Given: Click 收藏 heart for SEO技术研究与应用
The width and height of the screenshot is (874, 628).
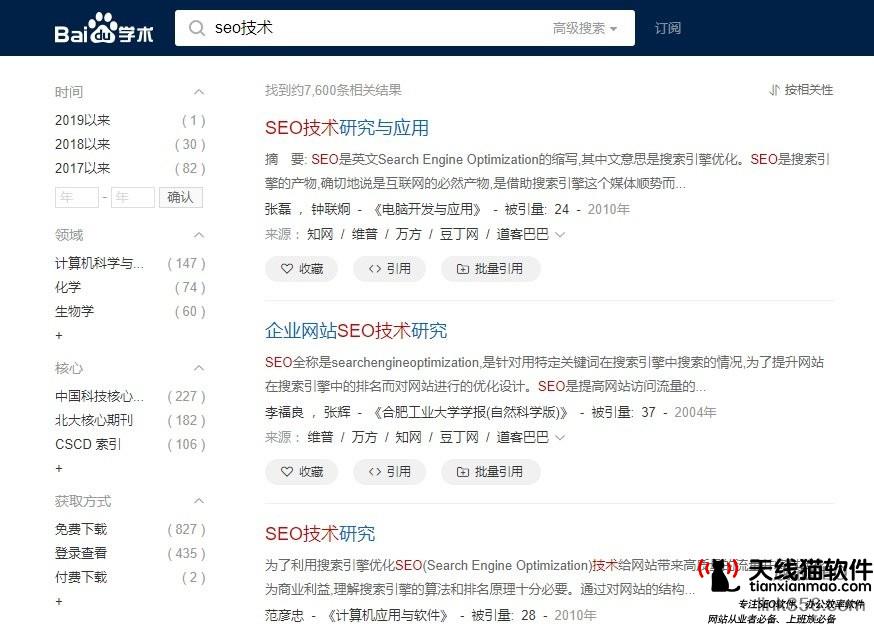Looking at the screenshot, I should tap(302, 269).
